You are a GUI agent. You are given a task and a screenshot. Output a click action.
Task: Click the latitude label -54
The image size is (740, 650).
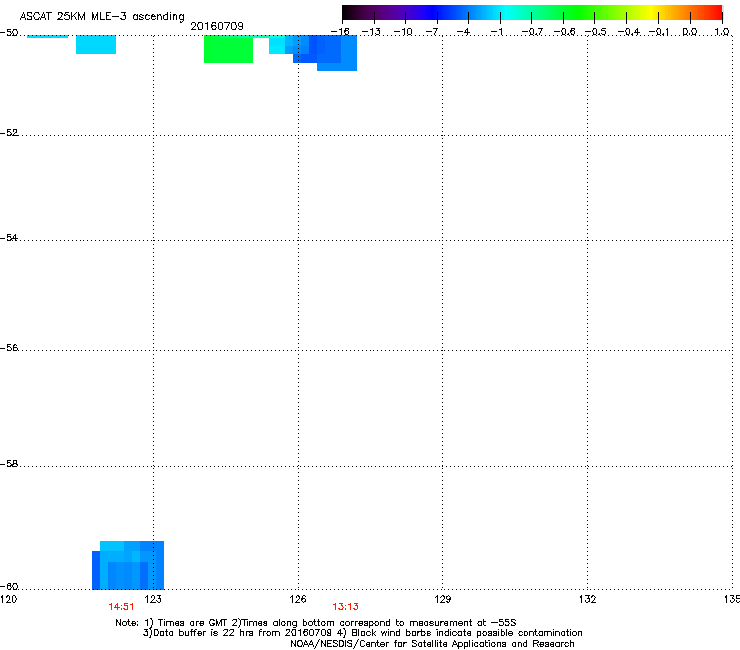[x=9, y=238]
